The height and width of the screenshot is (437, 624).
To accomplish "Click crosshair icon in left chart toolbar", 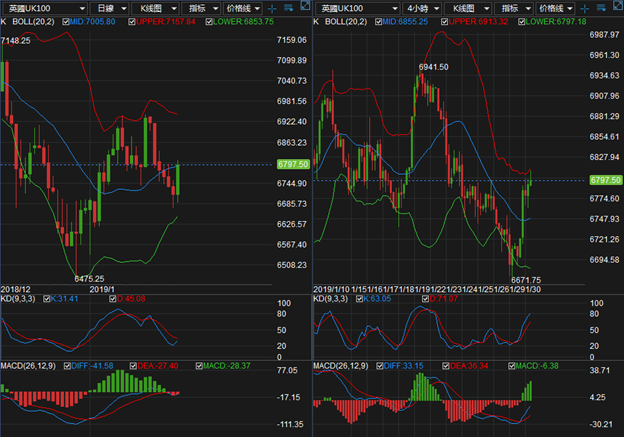I will pos(271,7).
